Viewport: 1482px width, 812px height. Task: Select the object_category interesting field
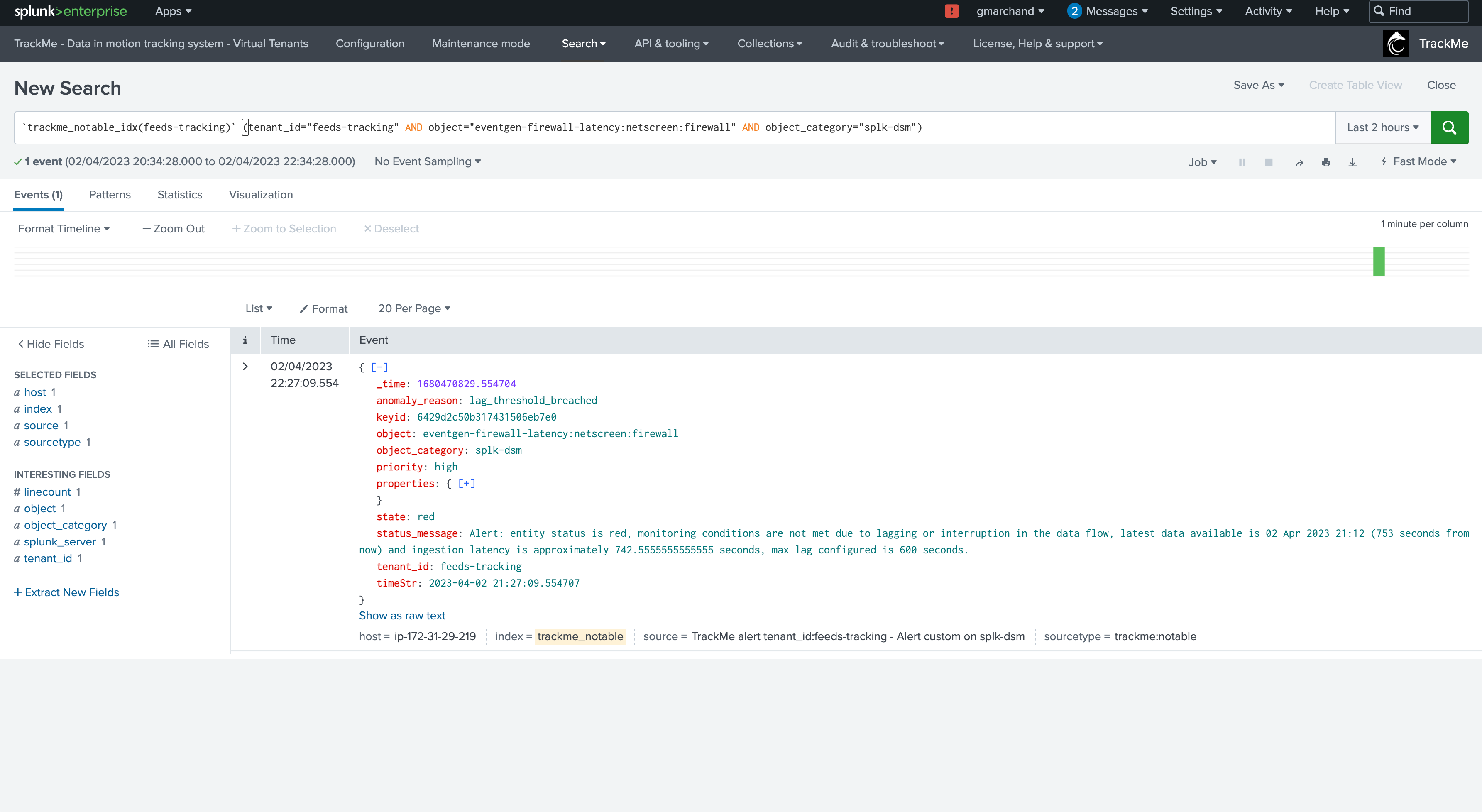(x=66, y=526)
